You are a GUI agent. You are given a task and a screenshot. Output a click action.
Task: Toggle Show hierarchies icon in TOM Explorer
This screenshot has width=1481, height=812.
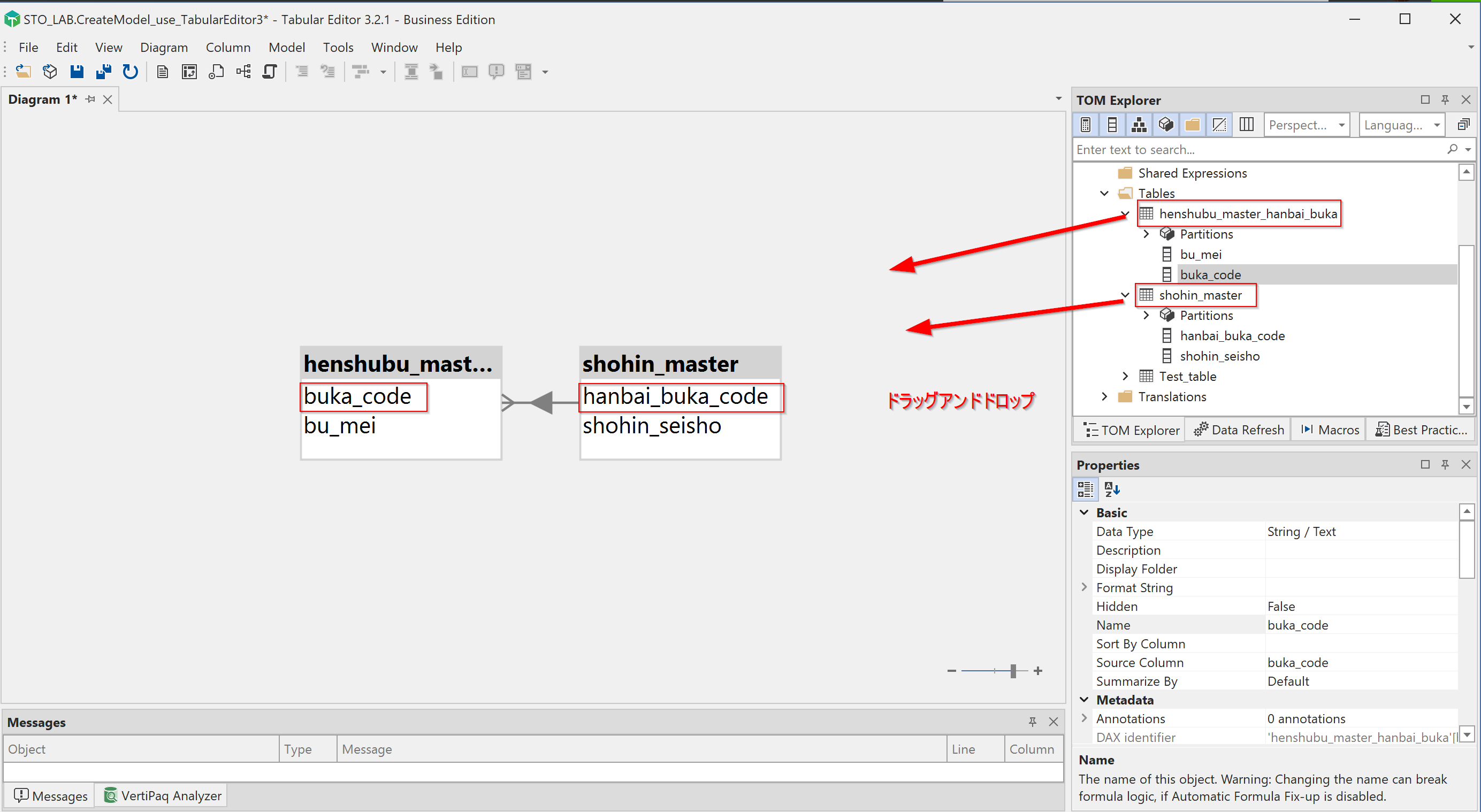coord(1139,125)
